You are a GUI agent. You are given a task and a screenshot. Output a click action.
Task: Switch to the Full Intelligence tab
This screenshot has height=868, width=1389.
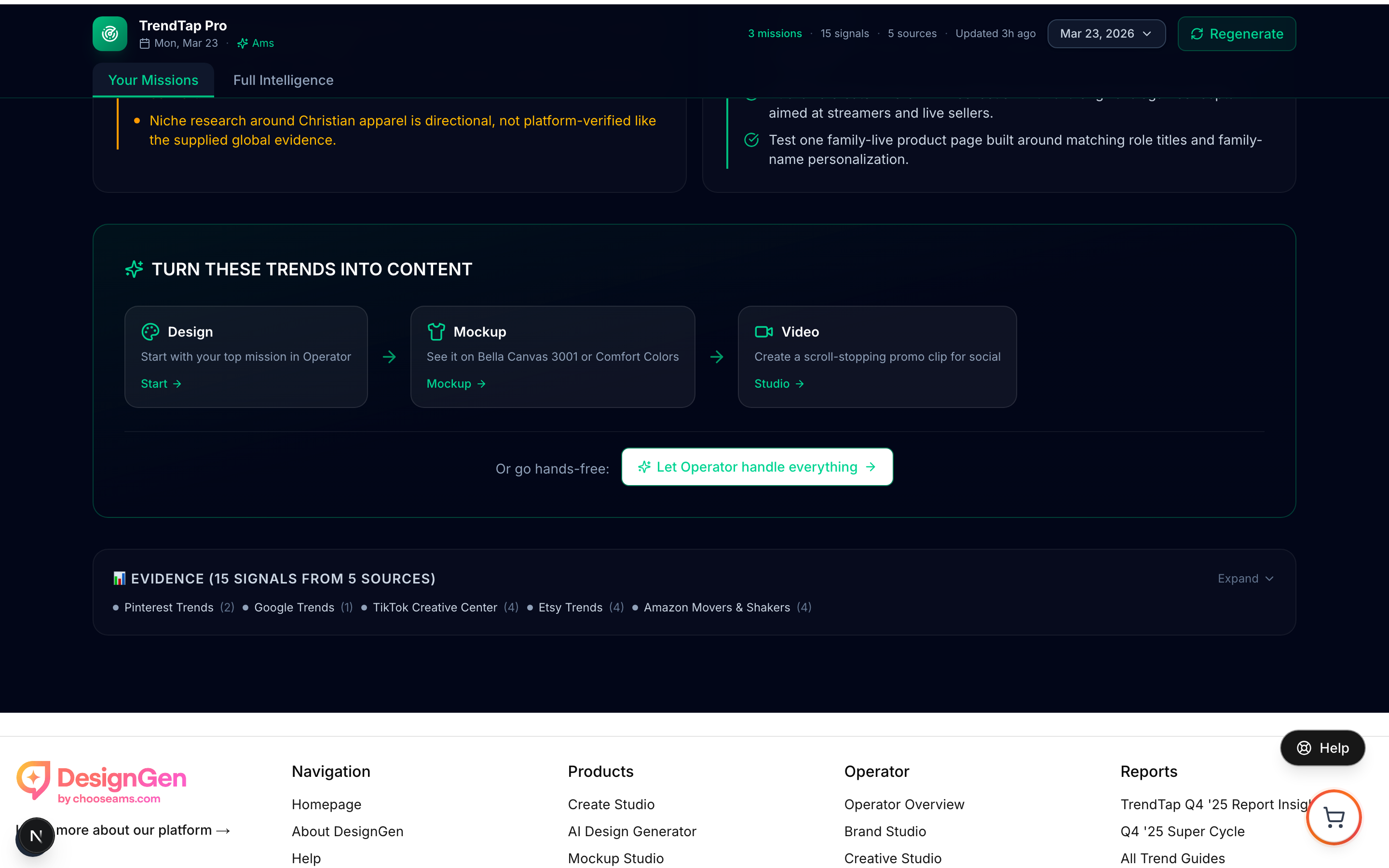pyautogui.click(x=283, y=80)
